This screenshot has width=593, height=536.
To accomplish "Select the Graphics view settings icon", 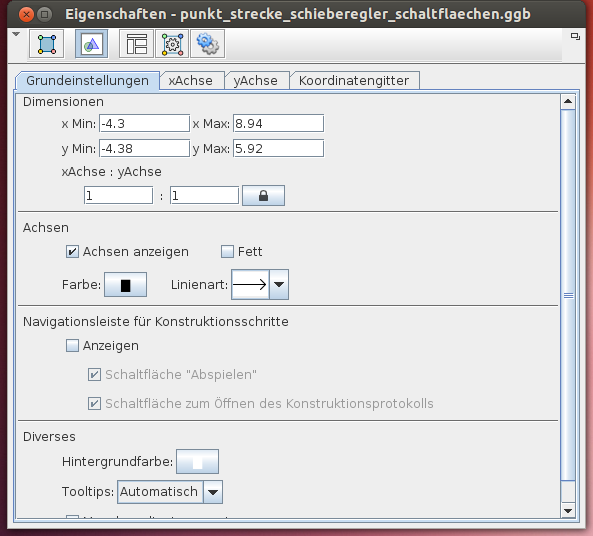I will tap(92, 44).
